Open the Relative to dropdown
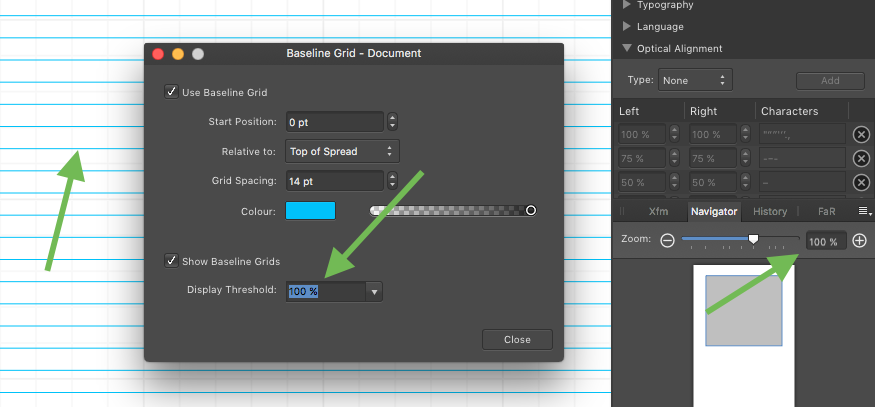Image resolution: width=875 pixels, height=407 pixels. (342, 151)
